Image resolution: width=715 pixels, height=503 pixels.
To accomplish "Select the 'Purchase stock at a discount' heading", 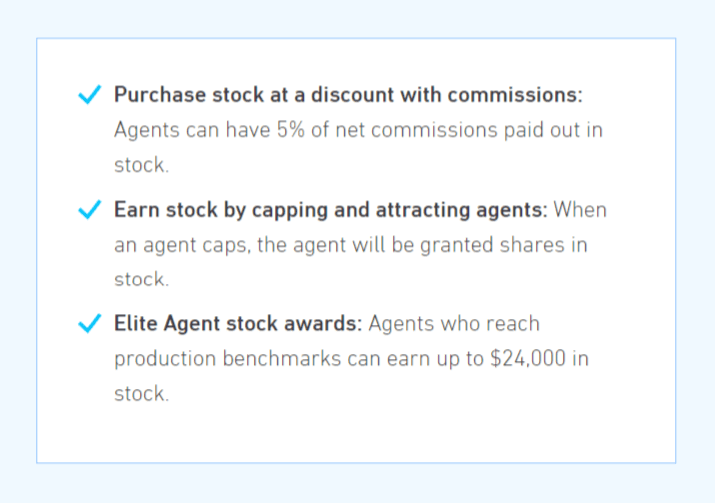I will tap(348, 95).
